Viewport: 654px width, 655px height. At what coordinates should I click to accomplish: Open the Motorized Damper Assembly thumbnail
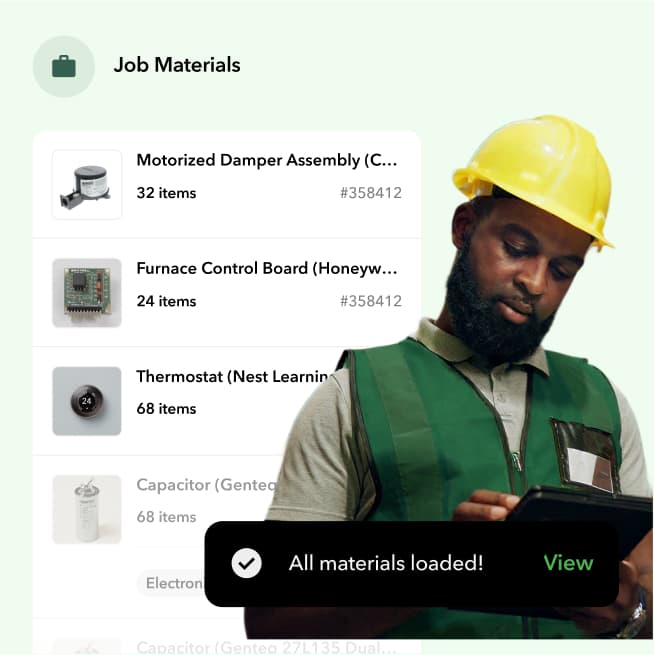pos(87,185)
